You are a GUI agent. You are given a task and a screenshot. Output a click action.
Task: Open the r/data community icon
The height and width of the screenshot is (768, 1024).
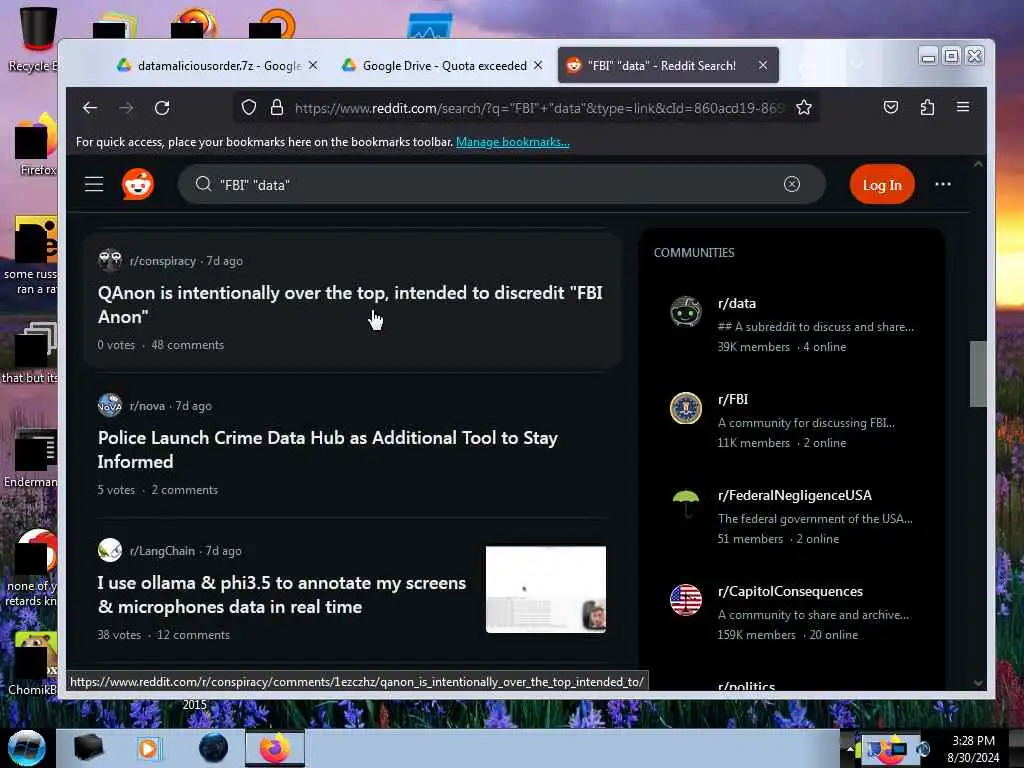click(x=686, y=312)
